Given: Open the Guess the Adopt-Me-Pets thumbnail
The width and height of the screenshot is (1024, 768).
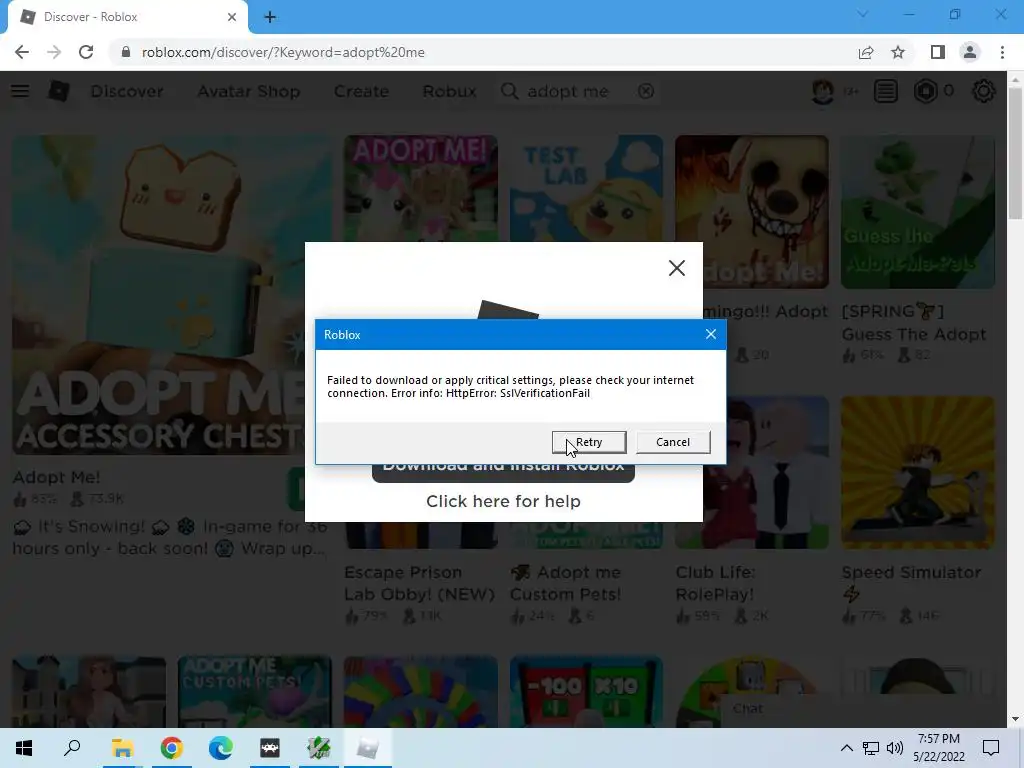Looking at the screenshot, I should click(918, 212).
